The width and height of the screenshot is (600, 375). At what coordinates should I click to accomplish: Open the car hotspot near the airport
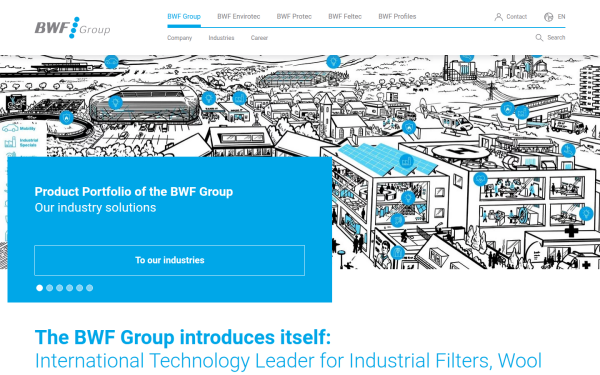111,61
